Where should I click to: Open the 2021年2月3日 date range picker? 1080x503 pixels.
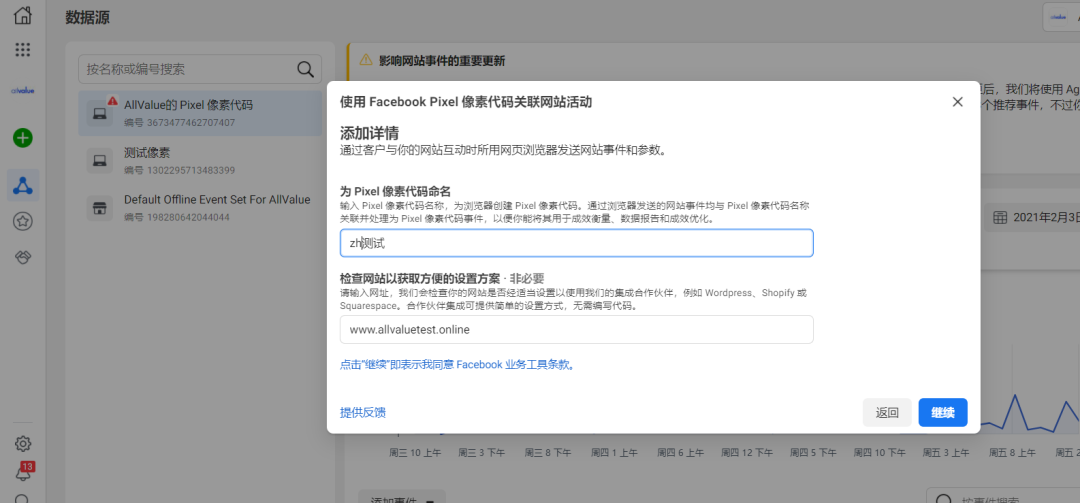pyautogui.click(x=1033, y=218)
